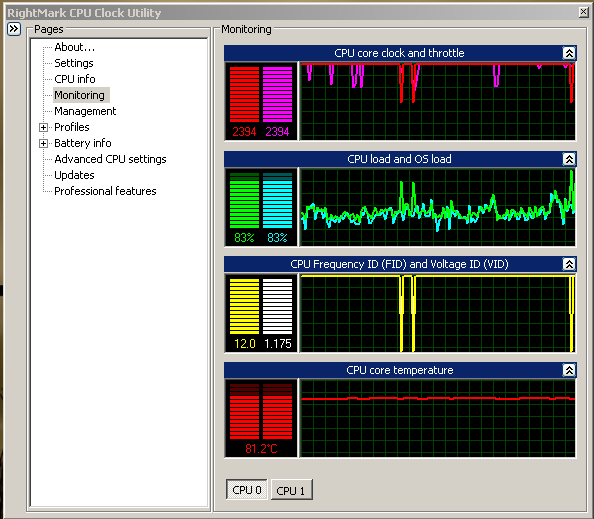Click the CPU Frequency ID (FID) and Voltage ID header
Screen dimensions: 594x519
pos(399,264)
